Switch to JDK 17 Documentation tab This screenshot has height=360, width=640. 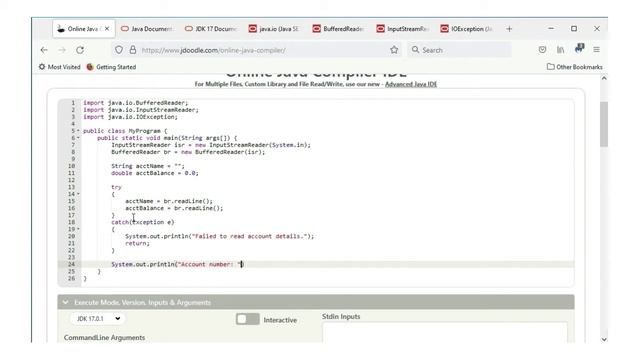pyautogui.click(x=211, y=29)
